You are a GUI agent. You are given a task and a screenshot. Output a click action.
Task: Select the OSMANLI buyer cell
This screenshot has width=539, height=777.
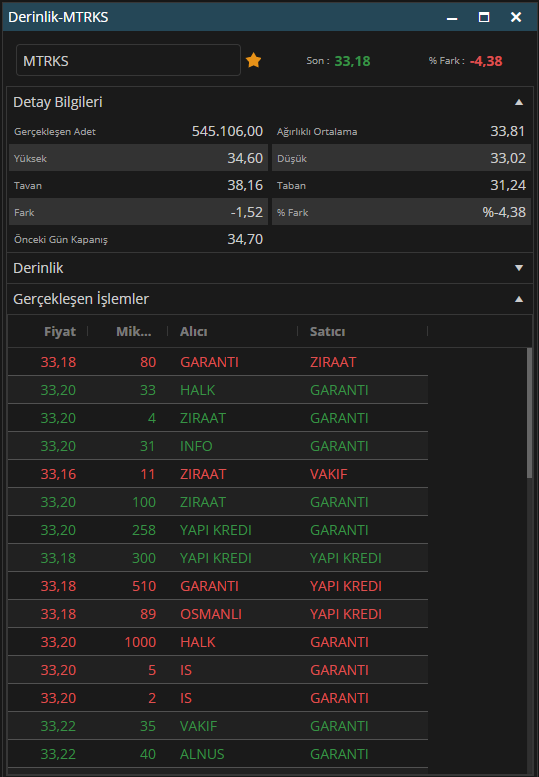(x=211, y=614)
